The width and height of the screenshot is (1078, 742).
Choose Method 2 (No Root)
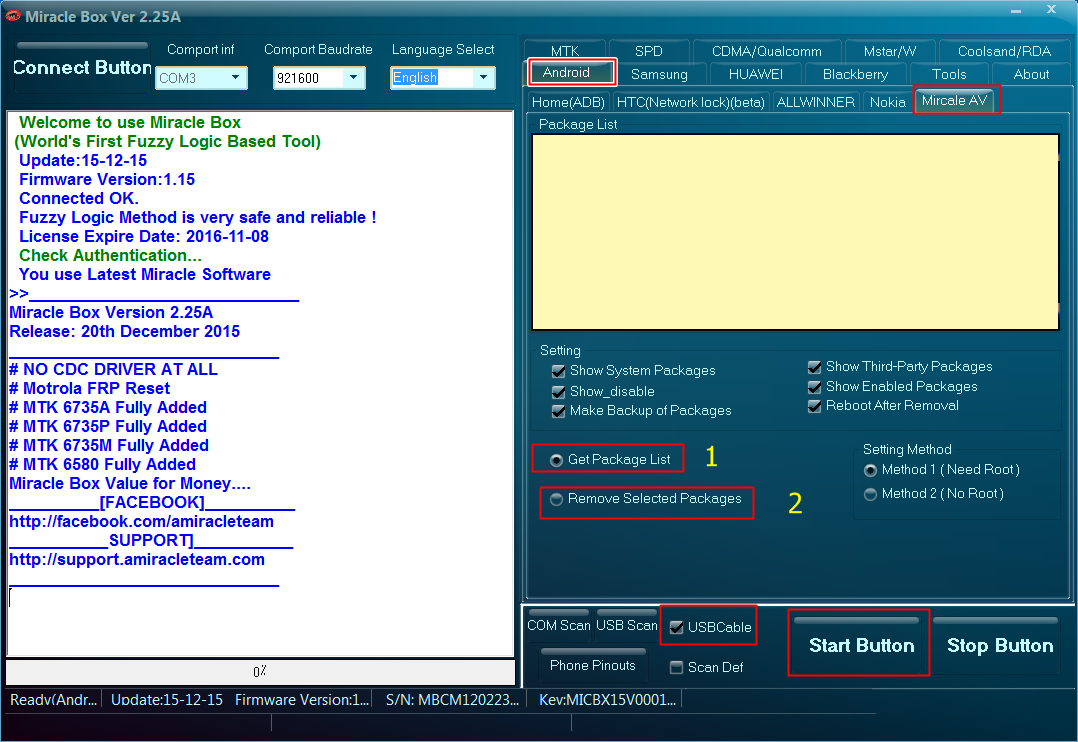[870, 494]
